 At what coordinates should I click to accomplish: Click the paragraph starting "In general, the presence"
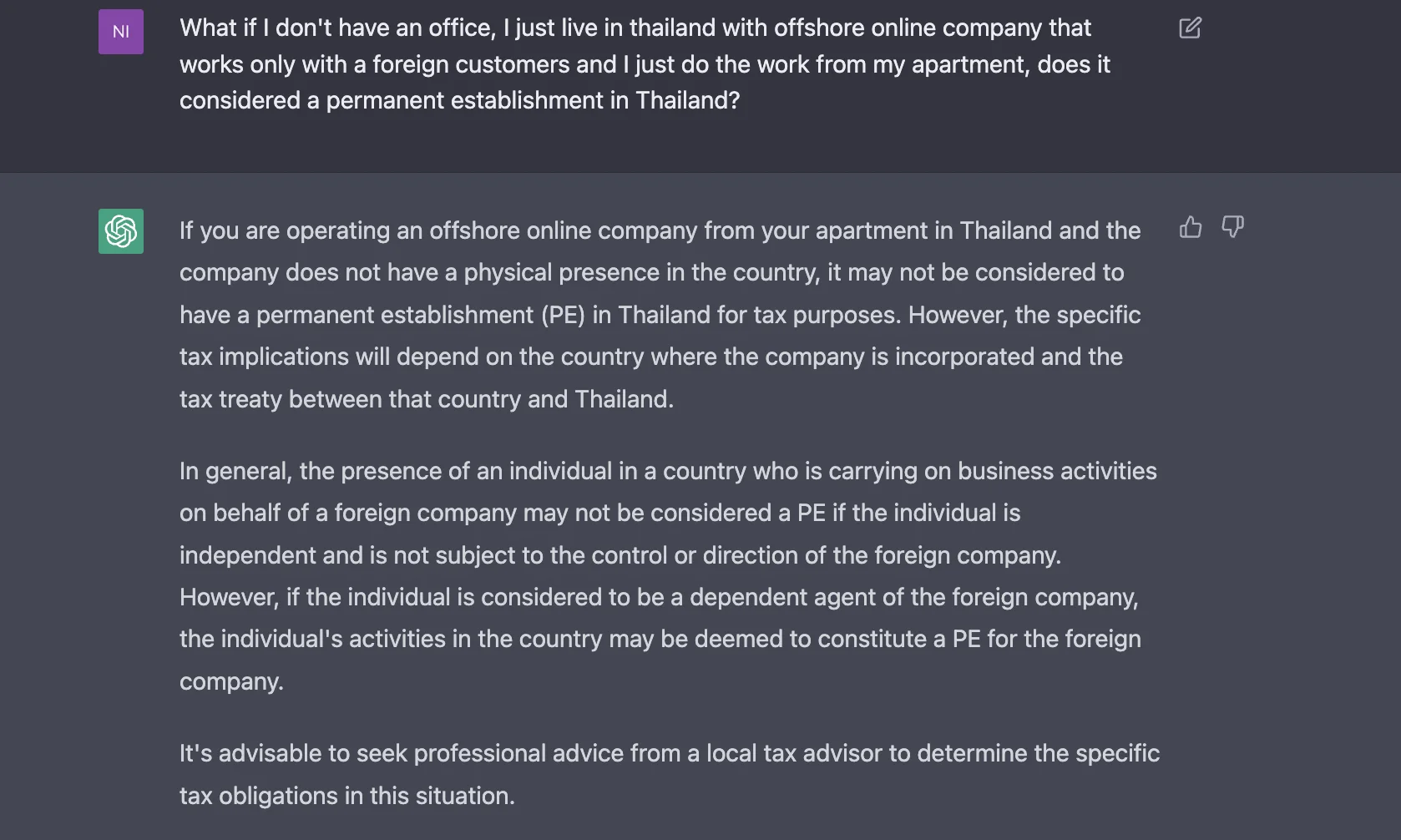[x=668, y=576]
